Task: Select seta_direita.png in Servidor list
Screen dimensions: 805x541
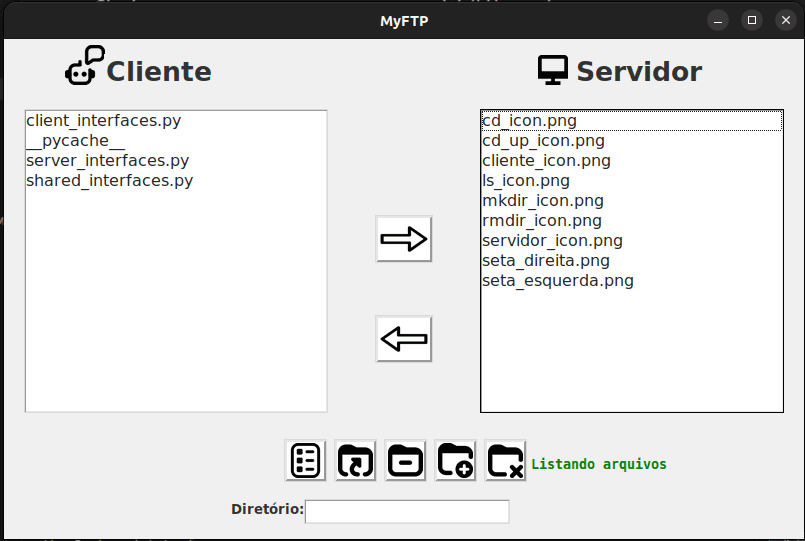Action: [632, 261]
